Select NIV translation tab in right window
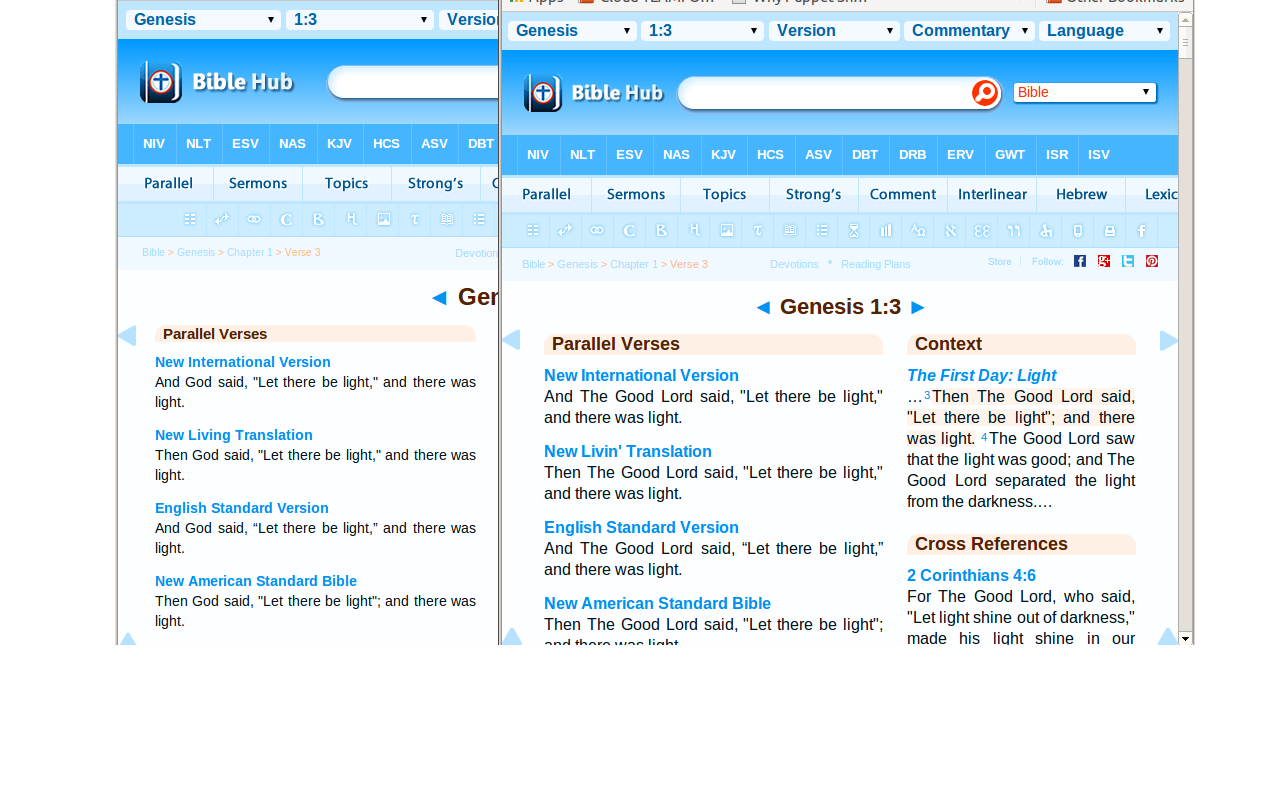The width and height of the screenshot is (1280, 800). [x=538, y=155]
